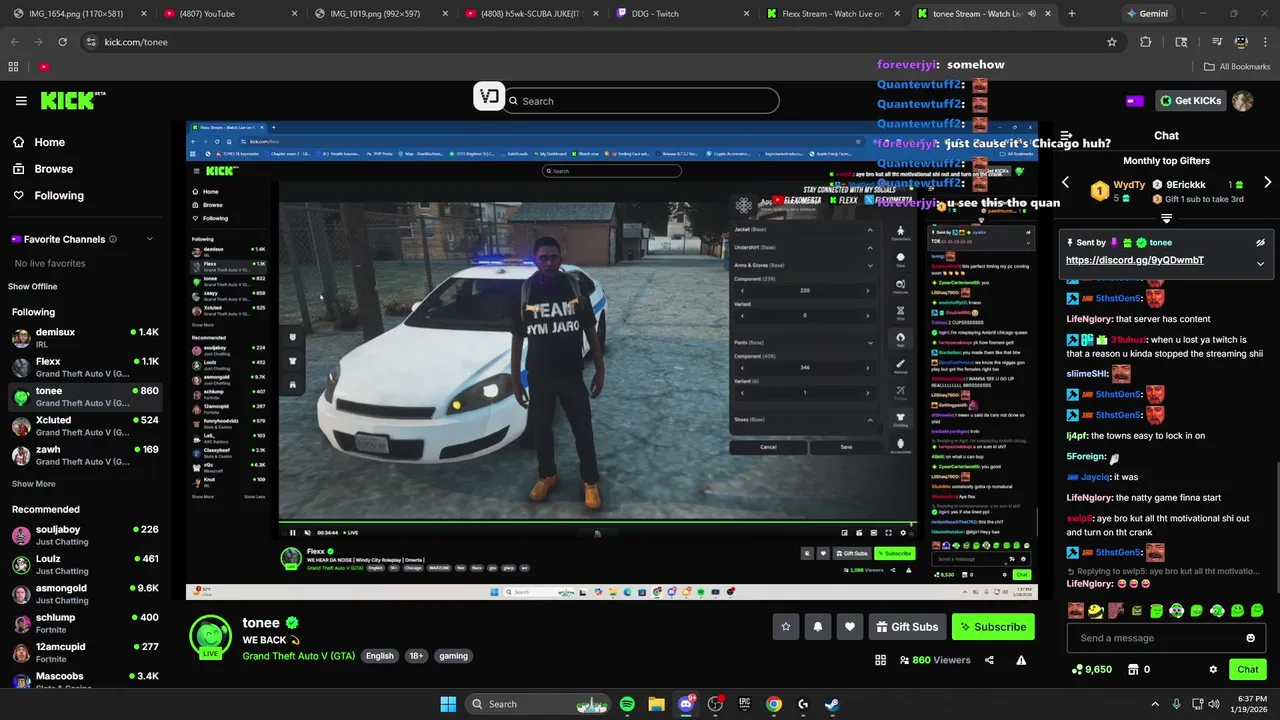Screen dimensions: 1280x720
Task: Click Get KICKs button
Action: 1190,101
